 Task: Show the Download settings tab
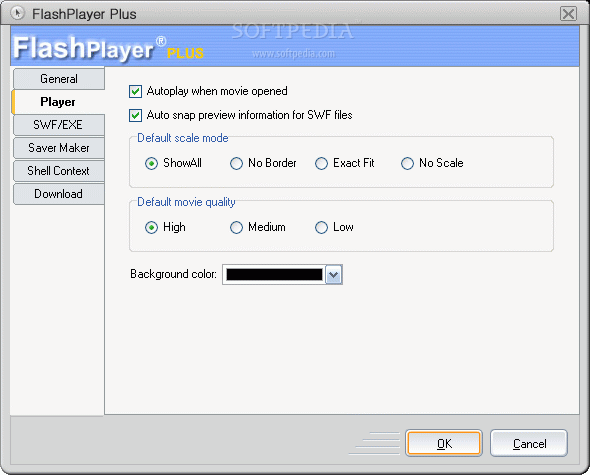coord(59,193)
